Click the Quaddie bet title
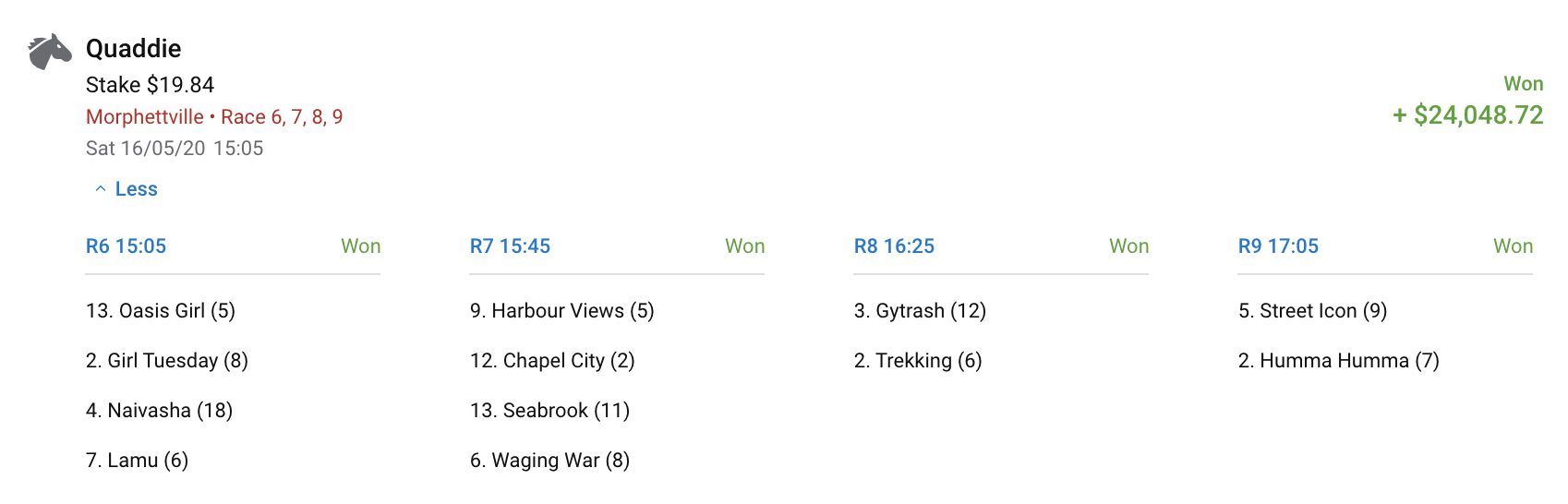 click(x=134, y=48)
